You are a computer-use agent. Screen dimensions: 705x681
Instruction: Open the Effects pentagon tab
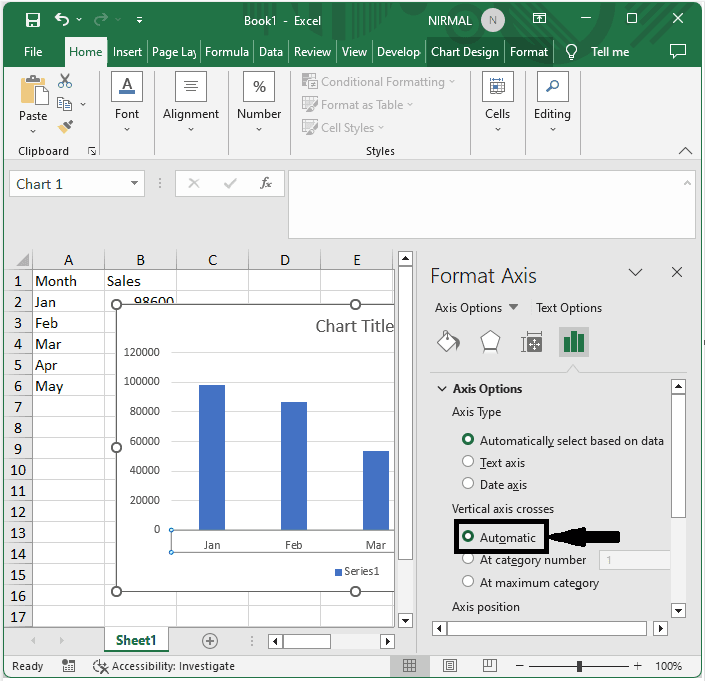tap(490, 343)
